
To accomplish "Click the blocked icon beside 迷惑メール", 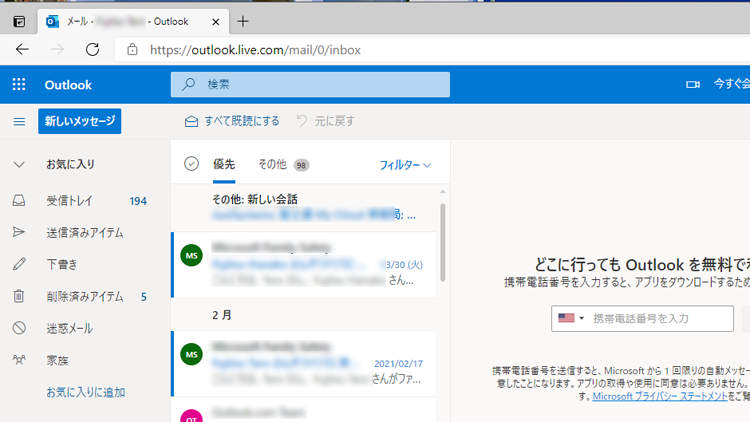I will pos(19,328).
